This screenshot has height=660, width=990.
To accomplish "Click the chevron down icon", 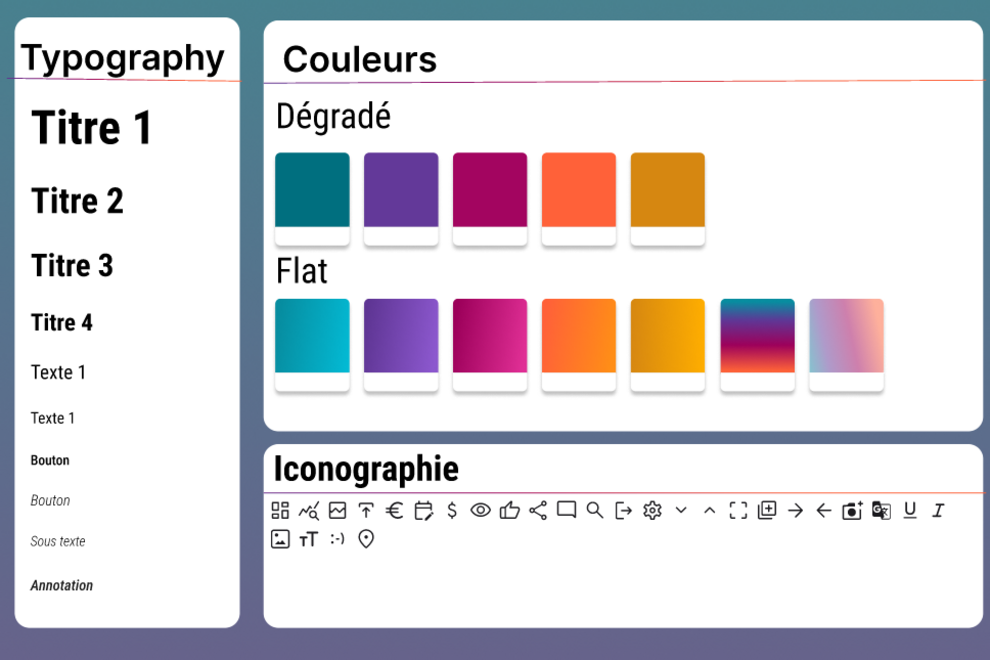I will (x=681, y=510).
